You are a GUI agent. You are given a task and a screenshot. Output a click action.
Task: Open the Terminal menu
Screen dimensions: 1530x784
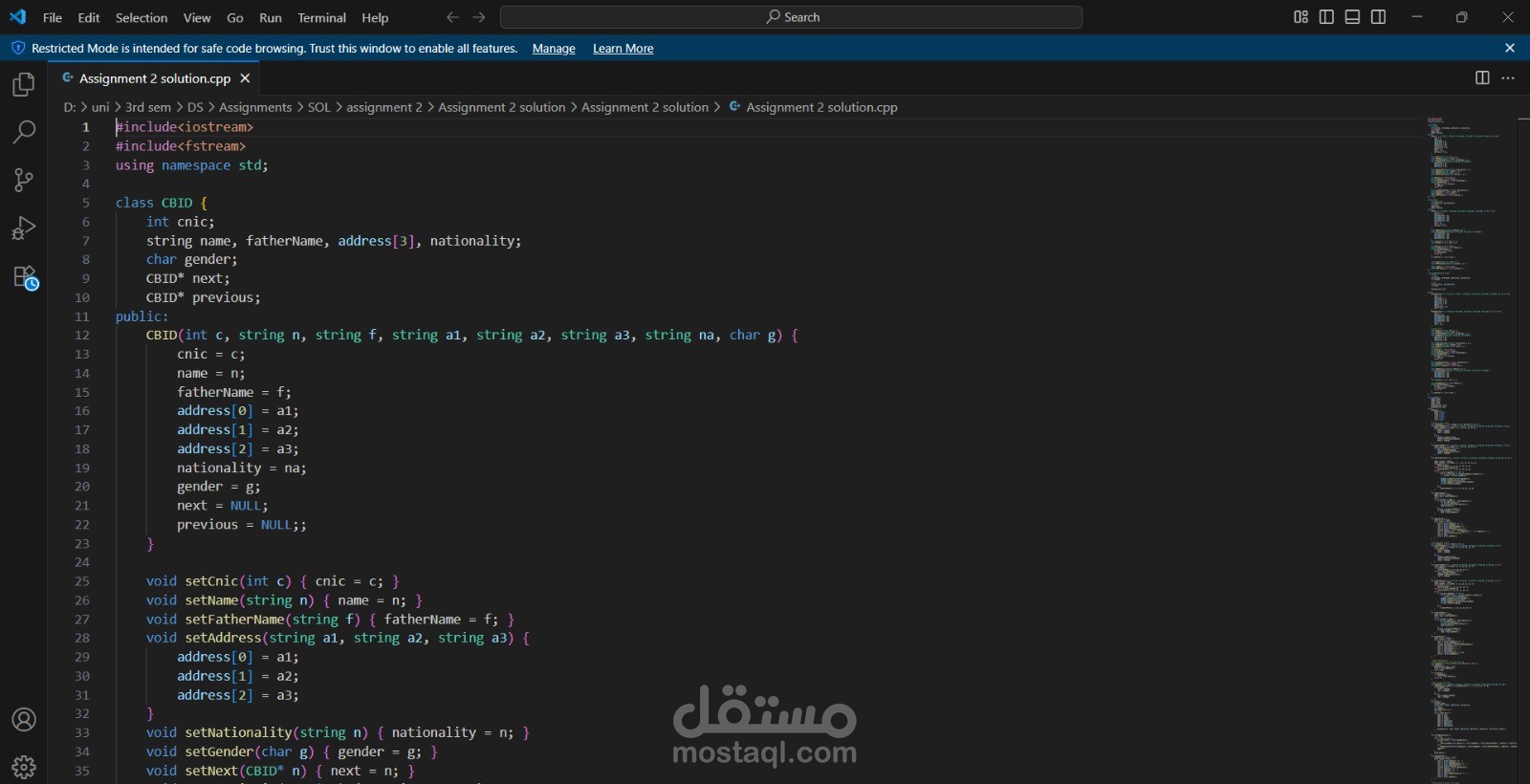(322, 17)
